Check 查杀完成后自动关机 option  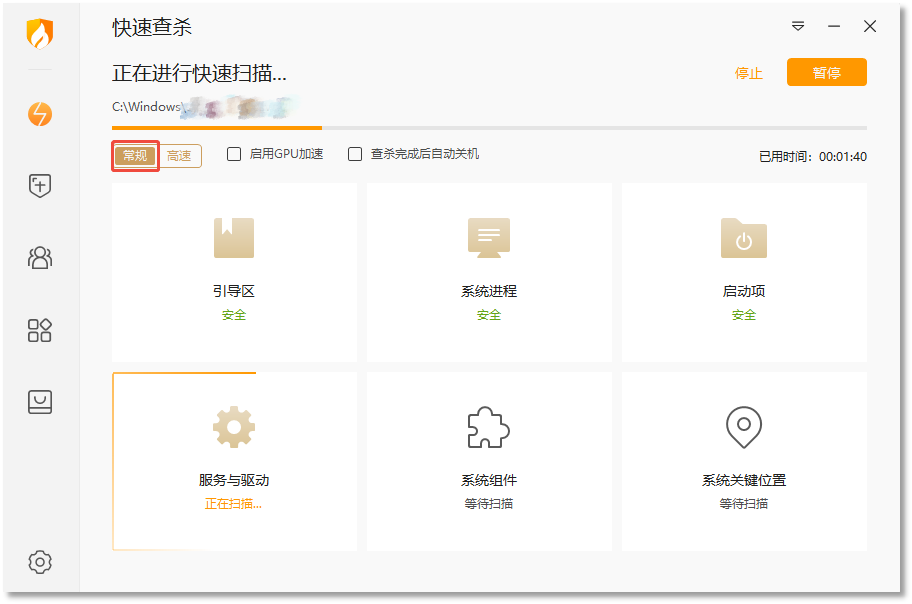(x=355, y=154)
